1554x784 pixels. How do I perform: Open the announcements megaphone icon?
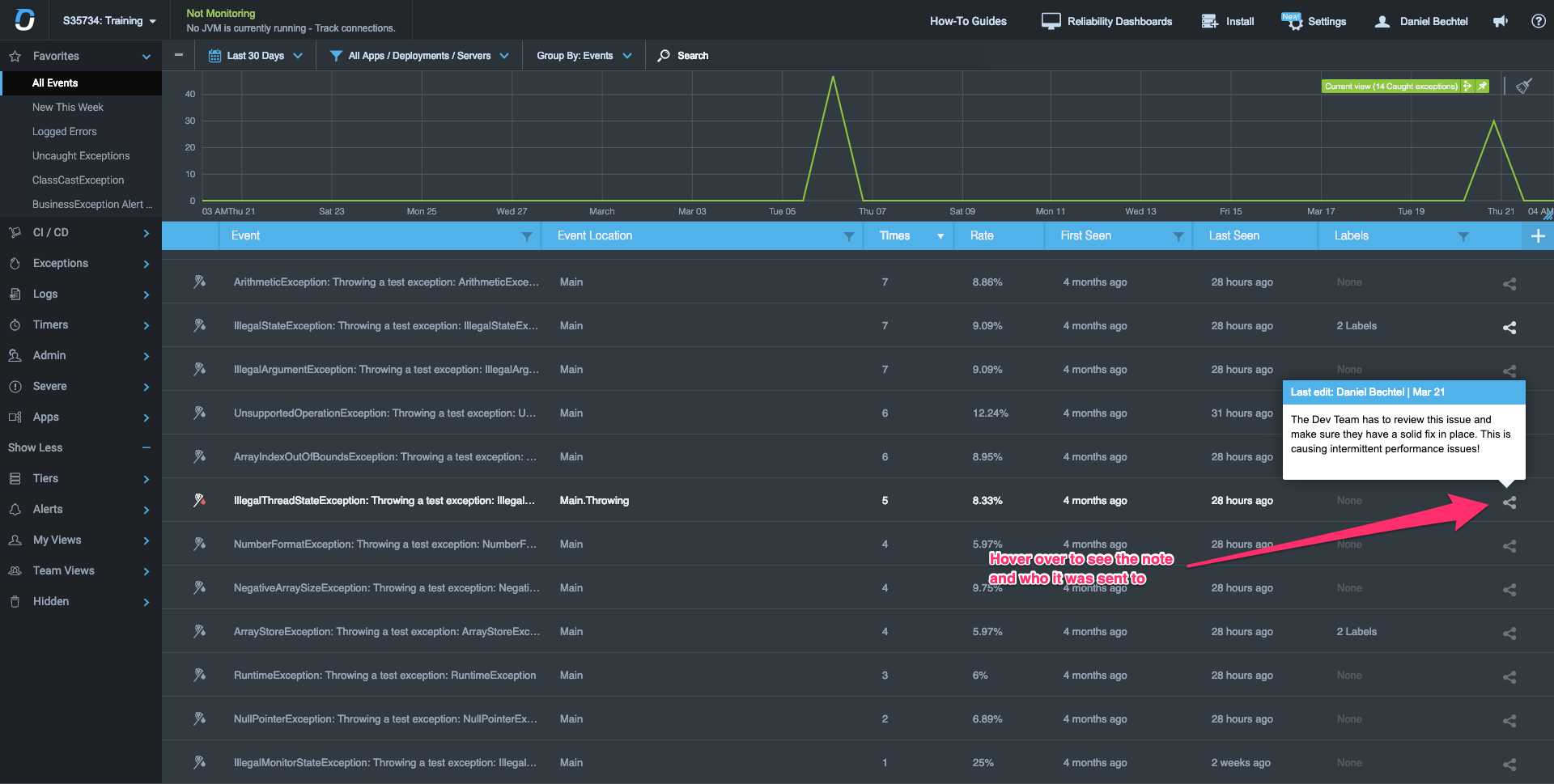tap(1501, 21)
